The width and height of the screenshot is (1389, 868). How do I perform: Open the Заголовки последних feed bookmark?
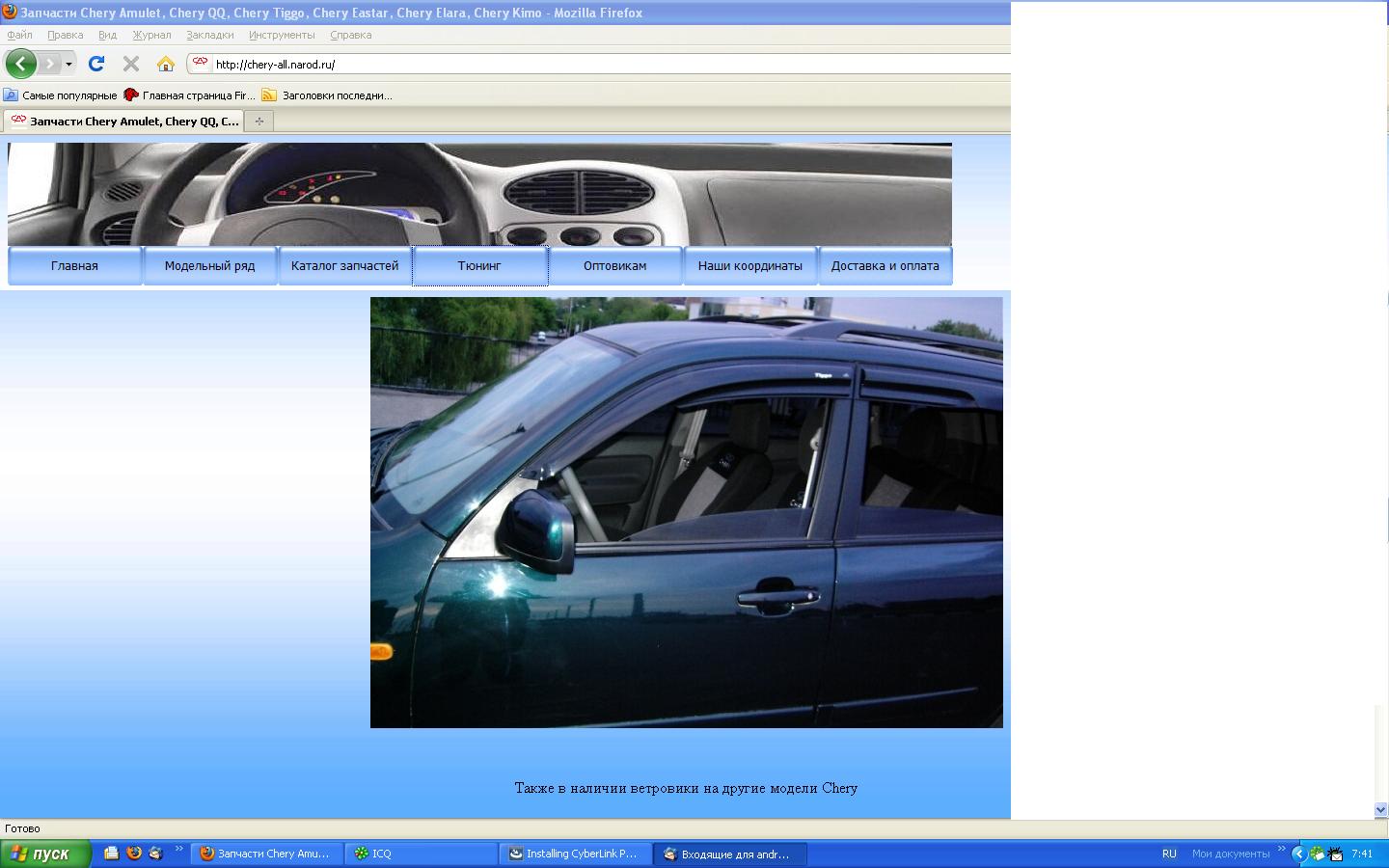pos(327,95)
